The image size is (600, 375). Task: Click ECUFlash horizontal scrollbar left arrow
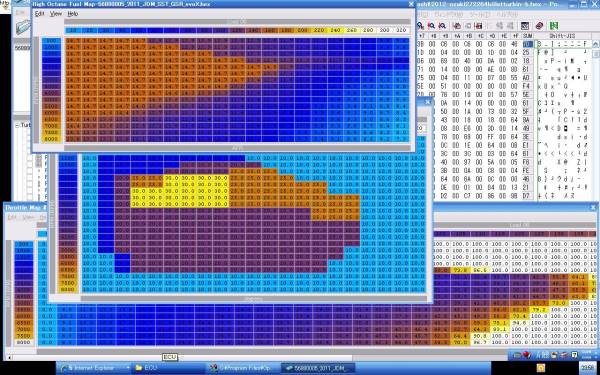click(x=9, y=357)
